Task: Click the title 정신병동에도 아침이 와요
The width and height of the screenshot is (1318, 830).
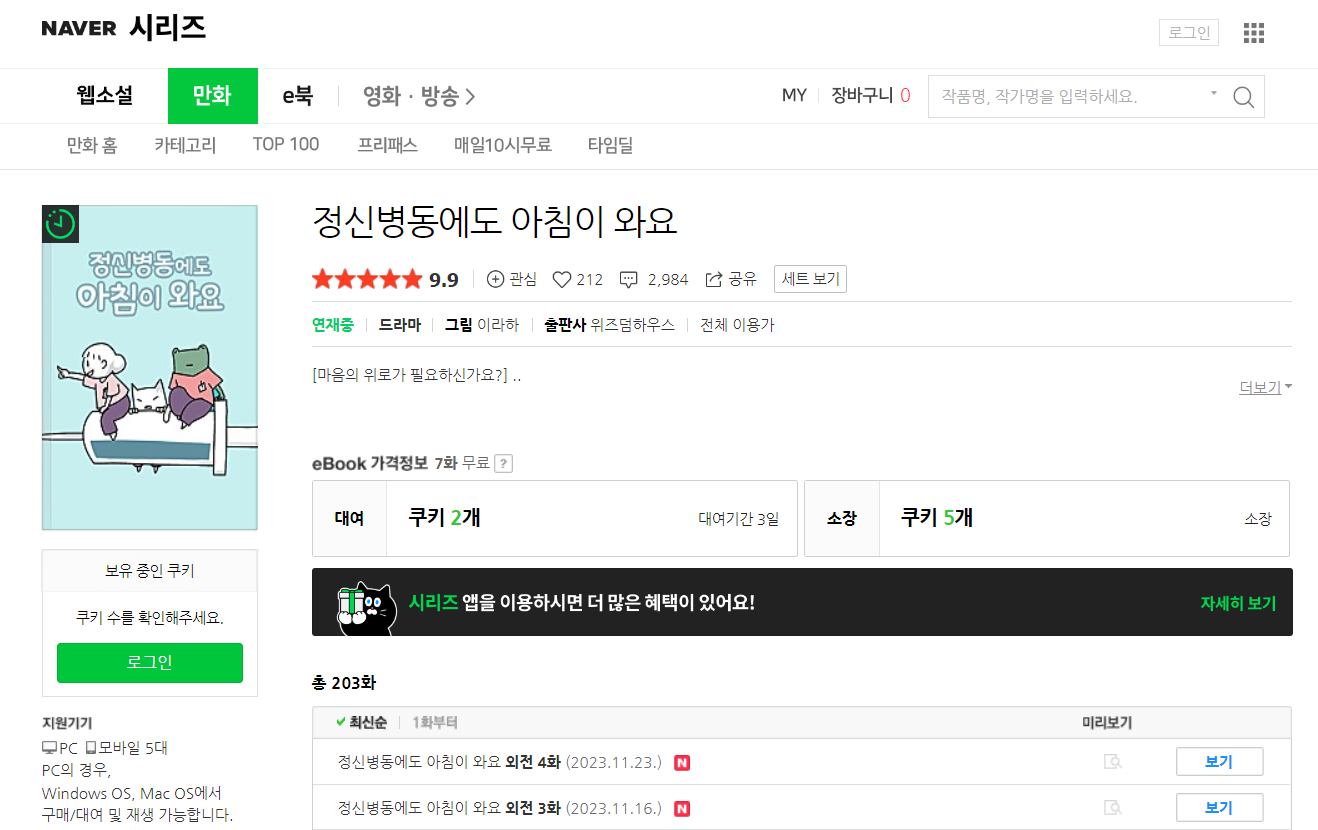Action: click(x=495, y=221)
